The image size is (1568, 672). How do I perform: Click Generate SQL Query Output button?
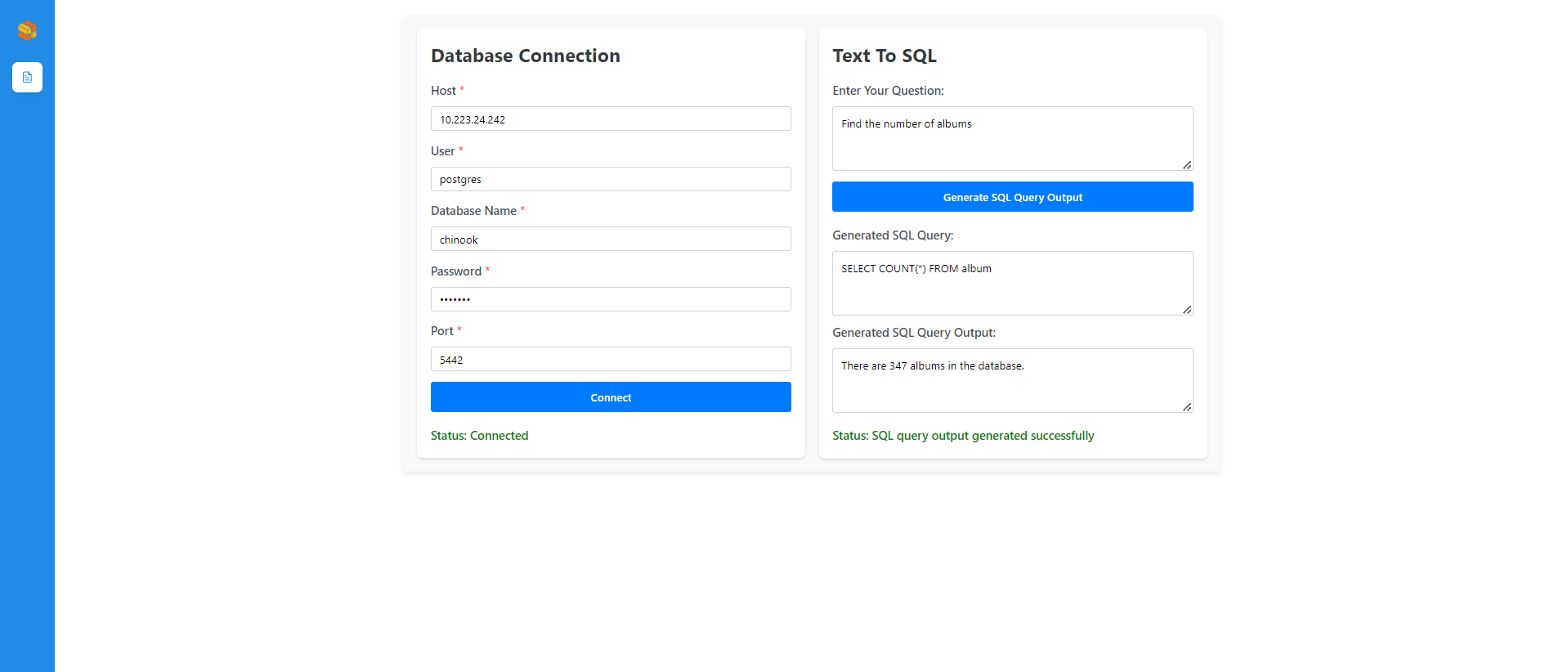click(x=1012, y=197)
